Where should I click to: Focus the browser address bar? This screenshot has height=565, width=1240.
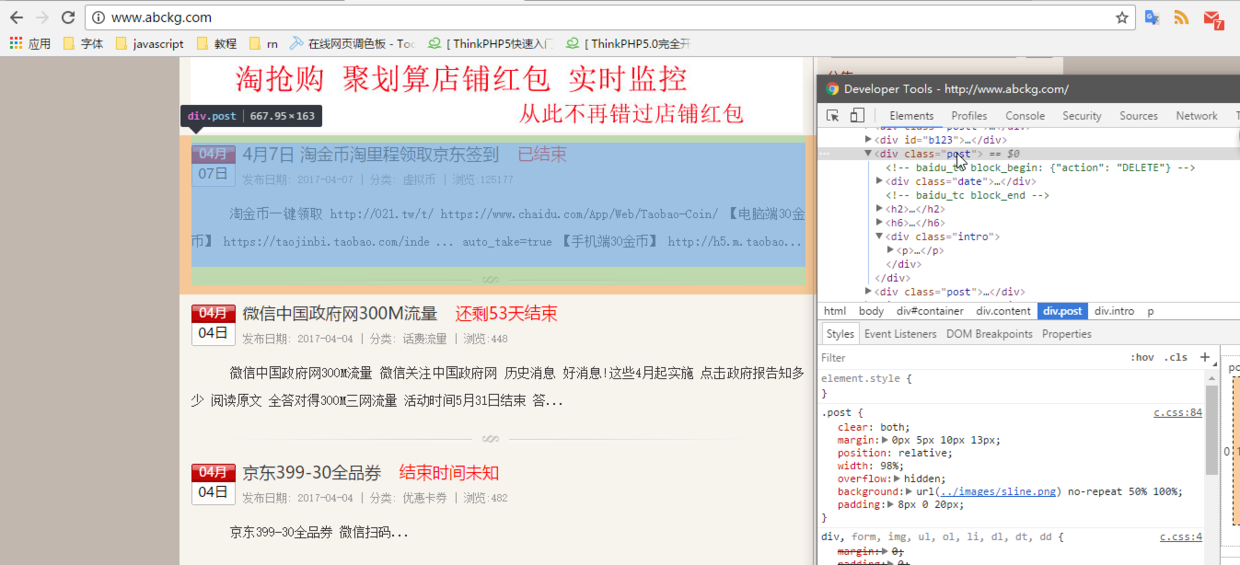[610, 17]
